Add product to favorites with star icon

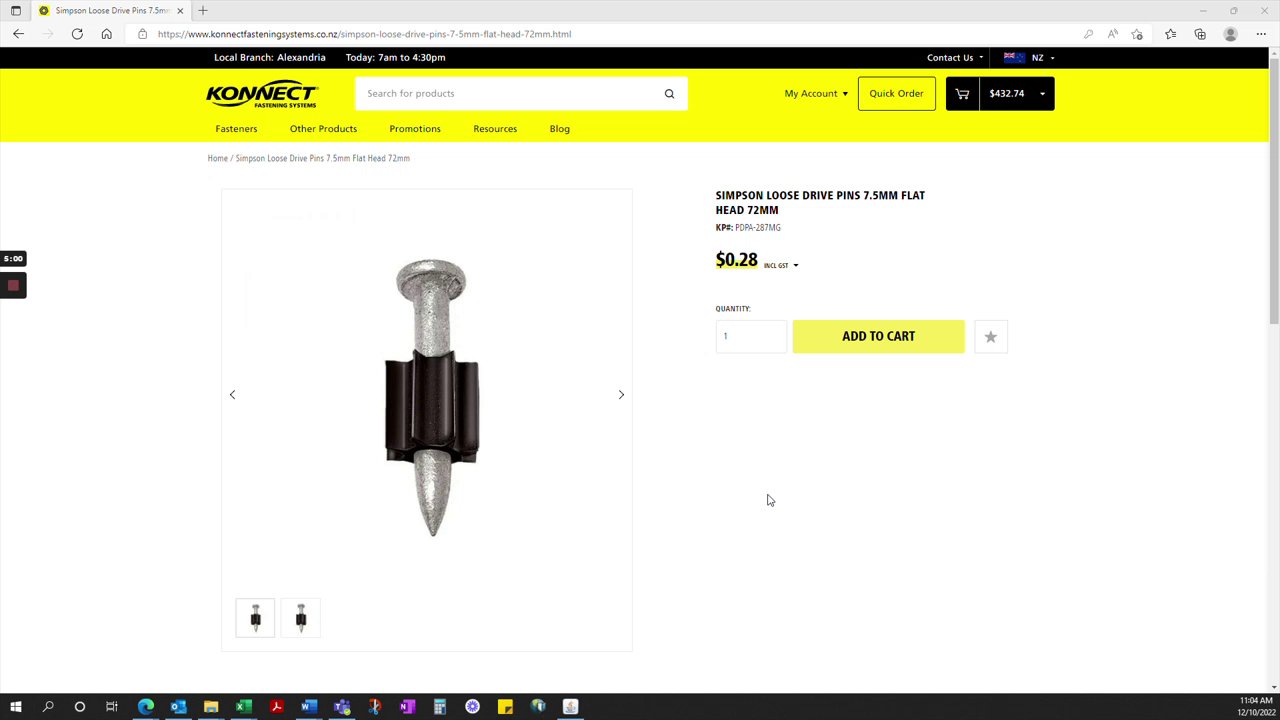click(x=991, y=337)
